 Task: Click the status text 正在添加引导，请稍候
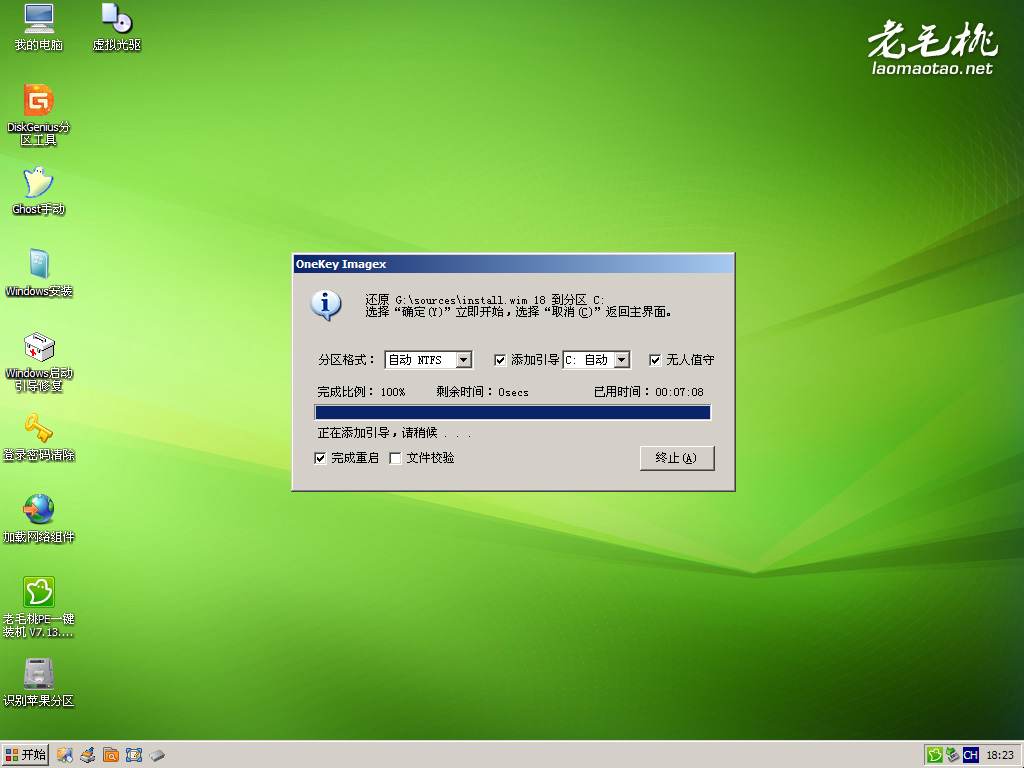click(394, 432)
